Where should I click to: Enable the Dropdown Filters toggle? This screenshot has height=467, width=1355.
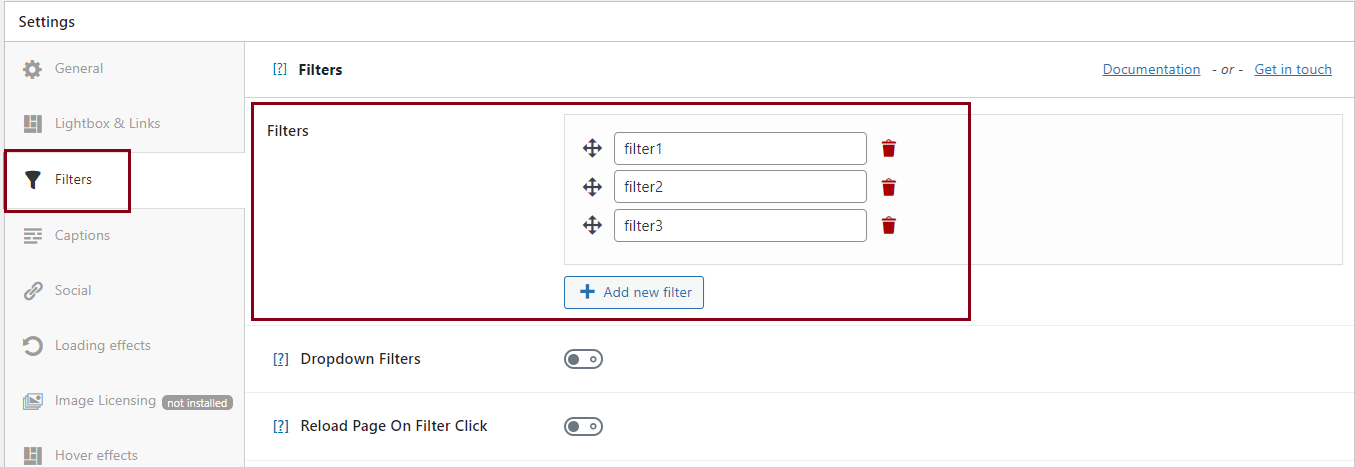[583, 359]
